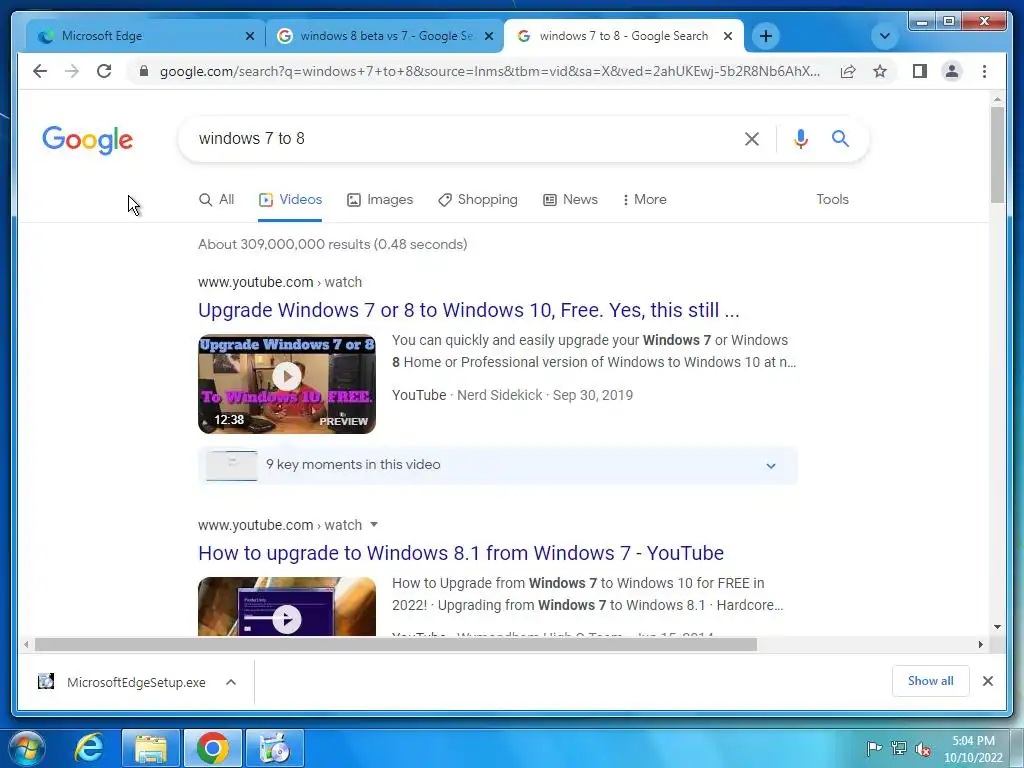This screenshot has width=1024, height=768.
Task: Click the vertical scrollbar thumb
Action: coord(997,155)
